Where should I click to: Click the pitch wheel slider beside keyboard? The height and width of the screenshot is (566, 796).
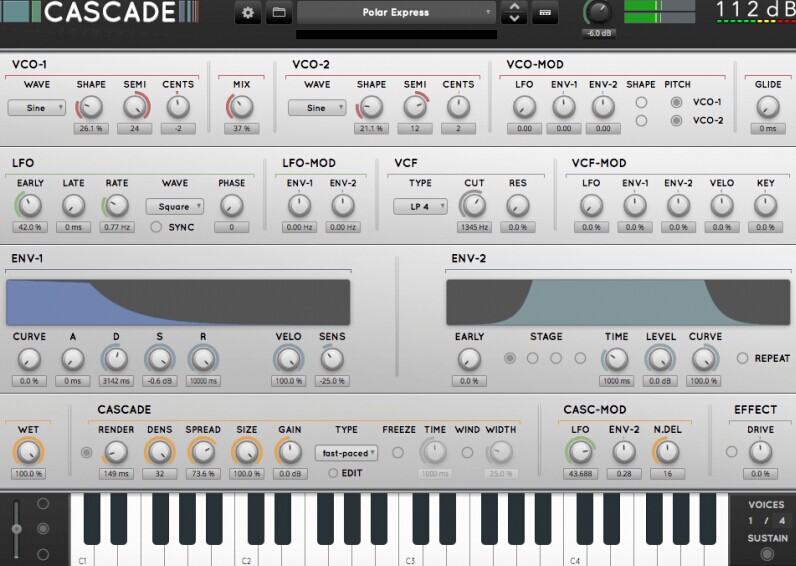[14, 526]
